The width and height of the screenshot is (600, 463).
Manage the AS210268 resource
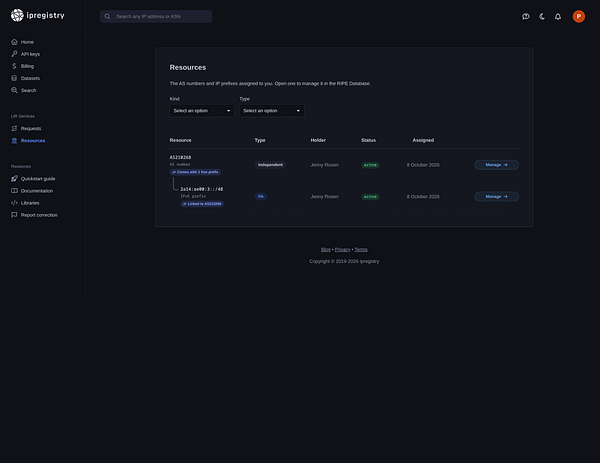(x=496, y=165)
